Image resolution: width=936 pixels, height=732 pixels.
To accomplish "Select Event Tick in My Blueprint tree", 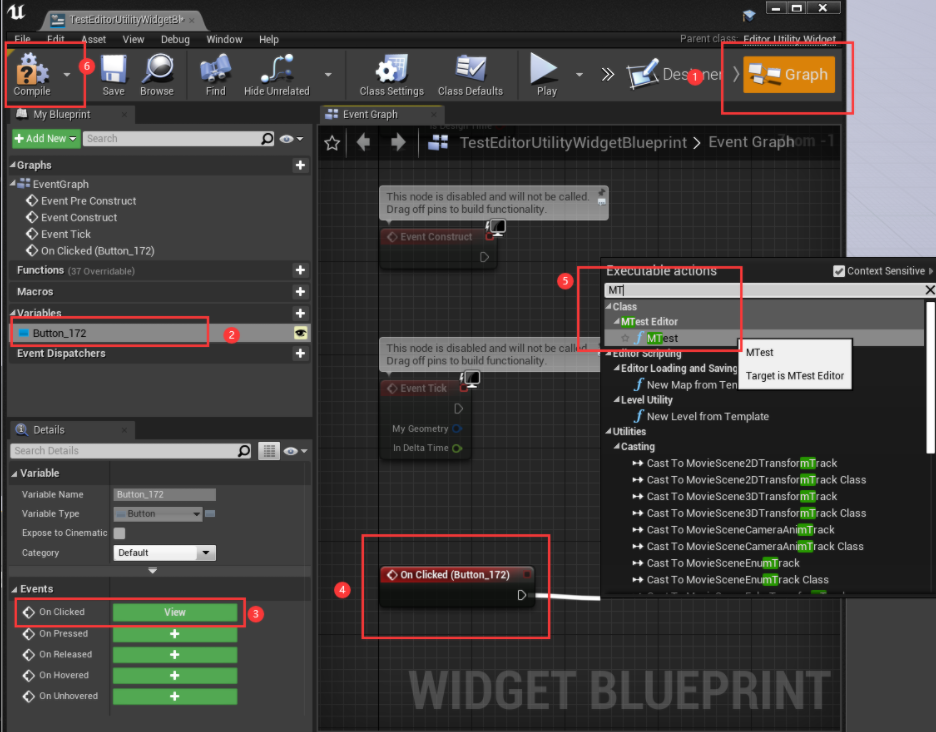I will [x=66, y=234].
